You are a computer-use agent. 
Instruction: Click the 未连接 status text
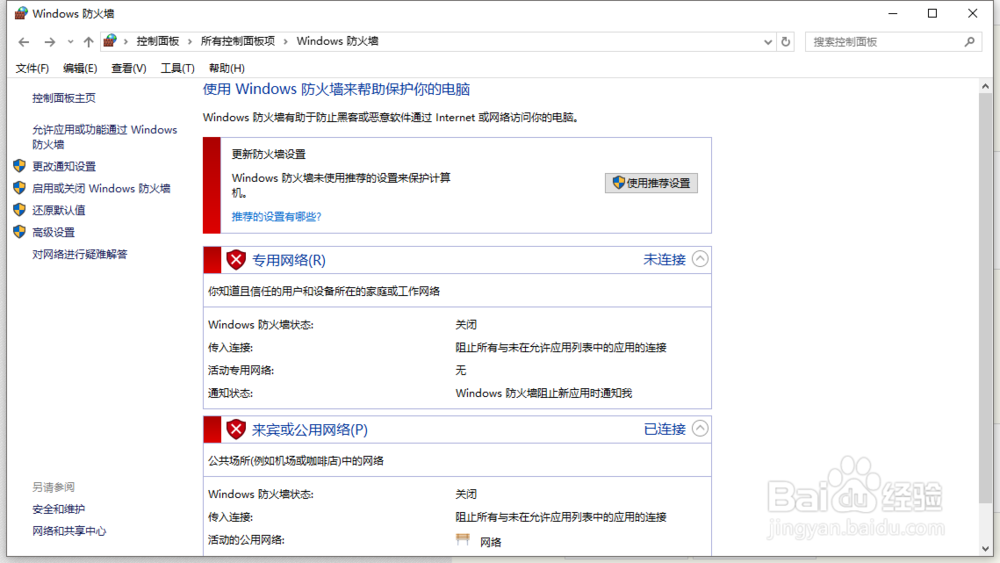[x=665, y=260]
